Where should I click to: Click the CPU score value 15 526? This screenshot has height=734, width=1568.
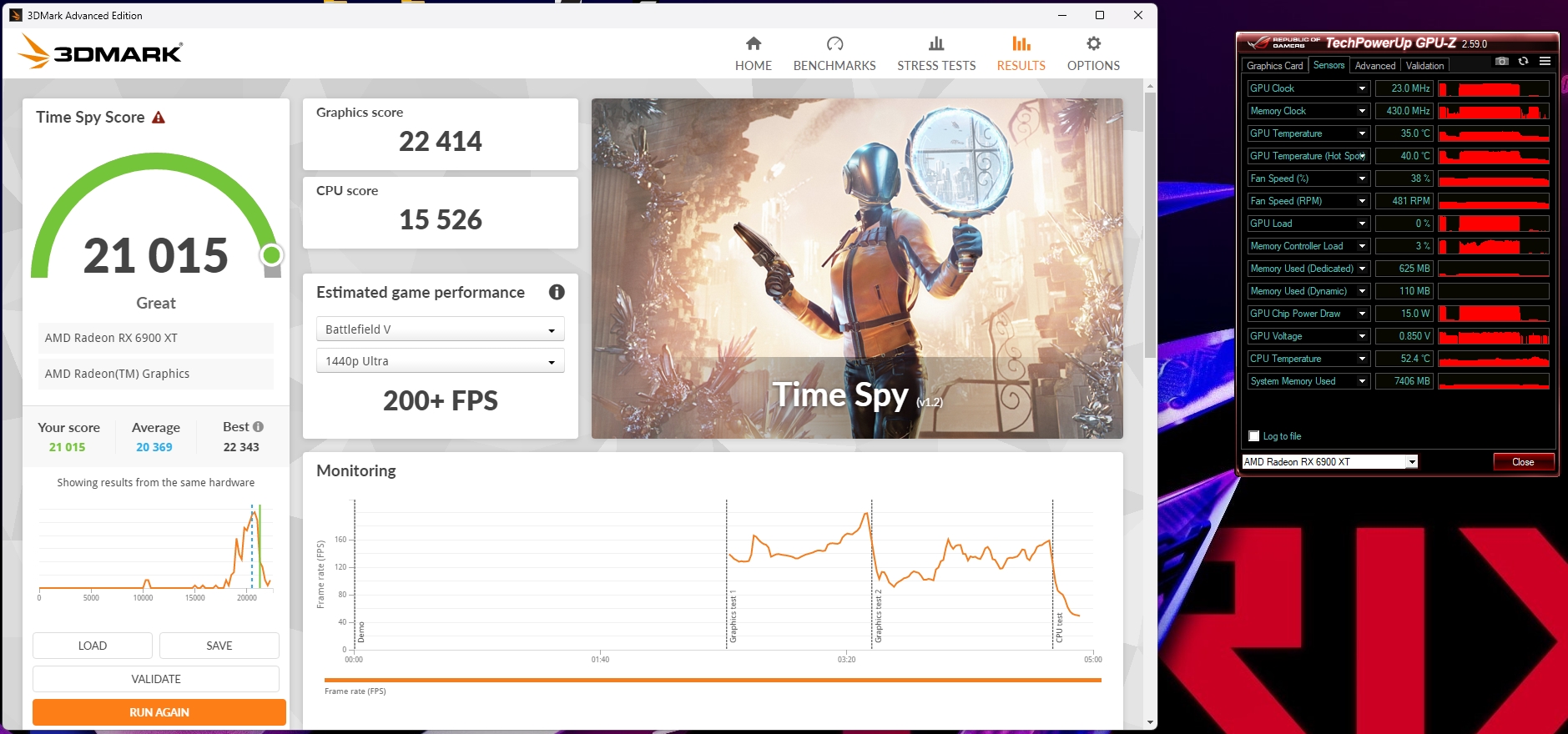(441, 220)
